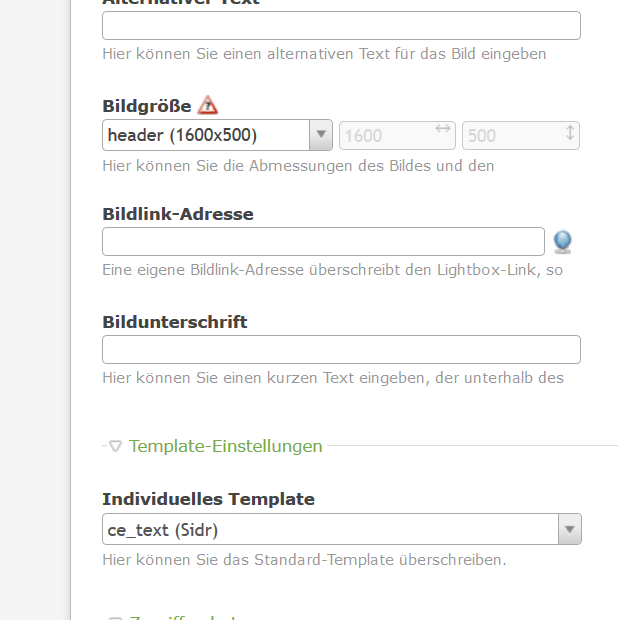Click the Template-Einstellungen legend title
This screenshot has height=620, width=618.
tap(225, 446)
